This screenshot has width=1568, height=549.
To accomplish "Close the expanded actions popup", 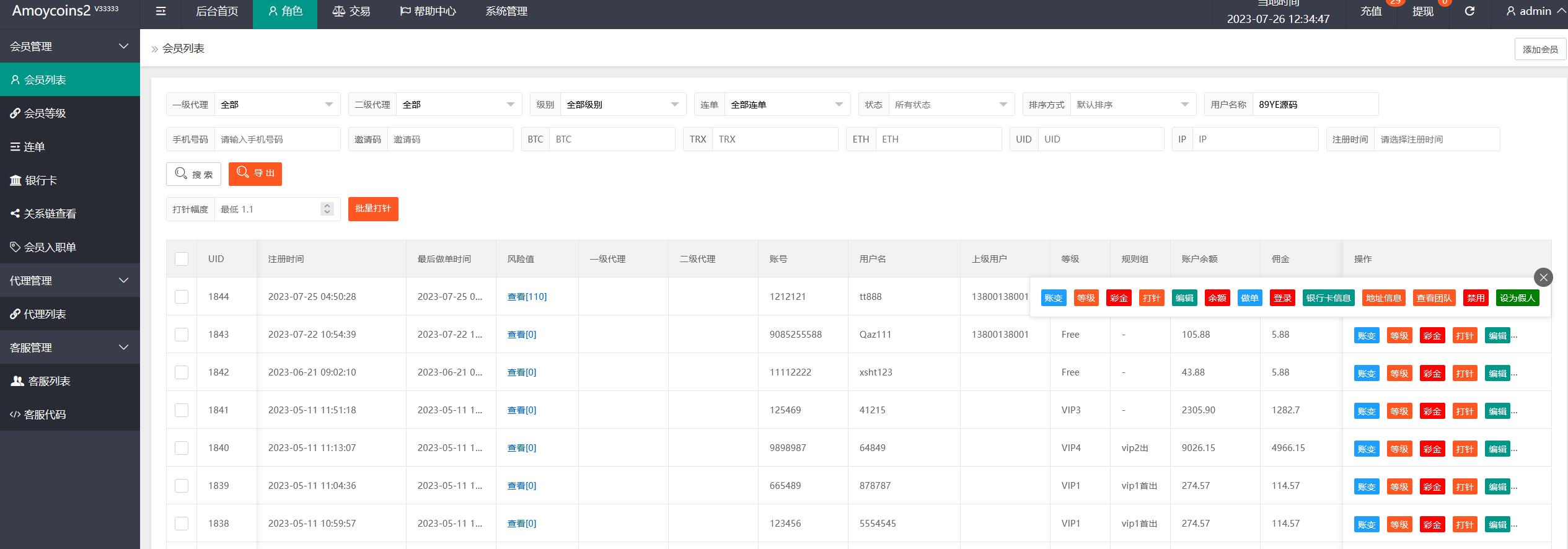I will click(1543, 277).
